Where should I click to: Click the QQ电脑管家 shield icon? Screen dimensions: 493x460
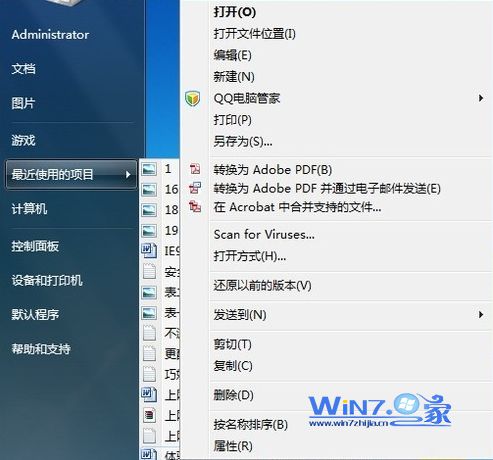point(193,98)
